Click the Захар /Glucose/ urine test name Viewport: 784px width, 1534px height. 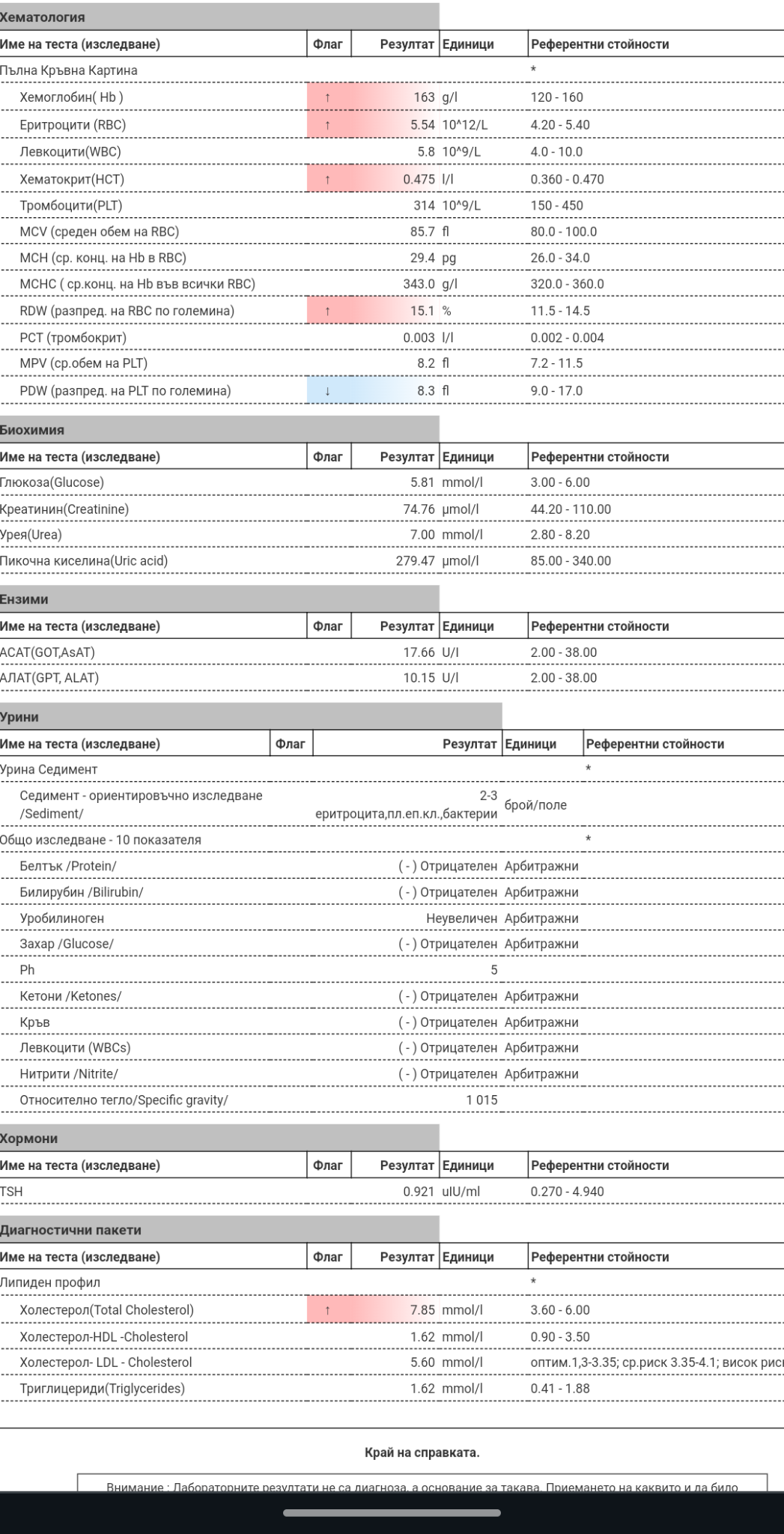67,945
